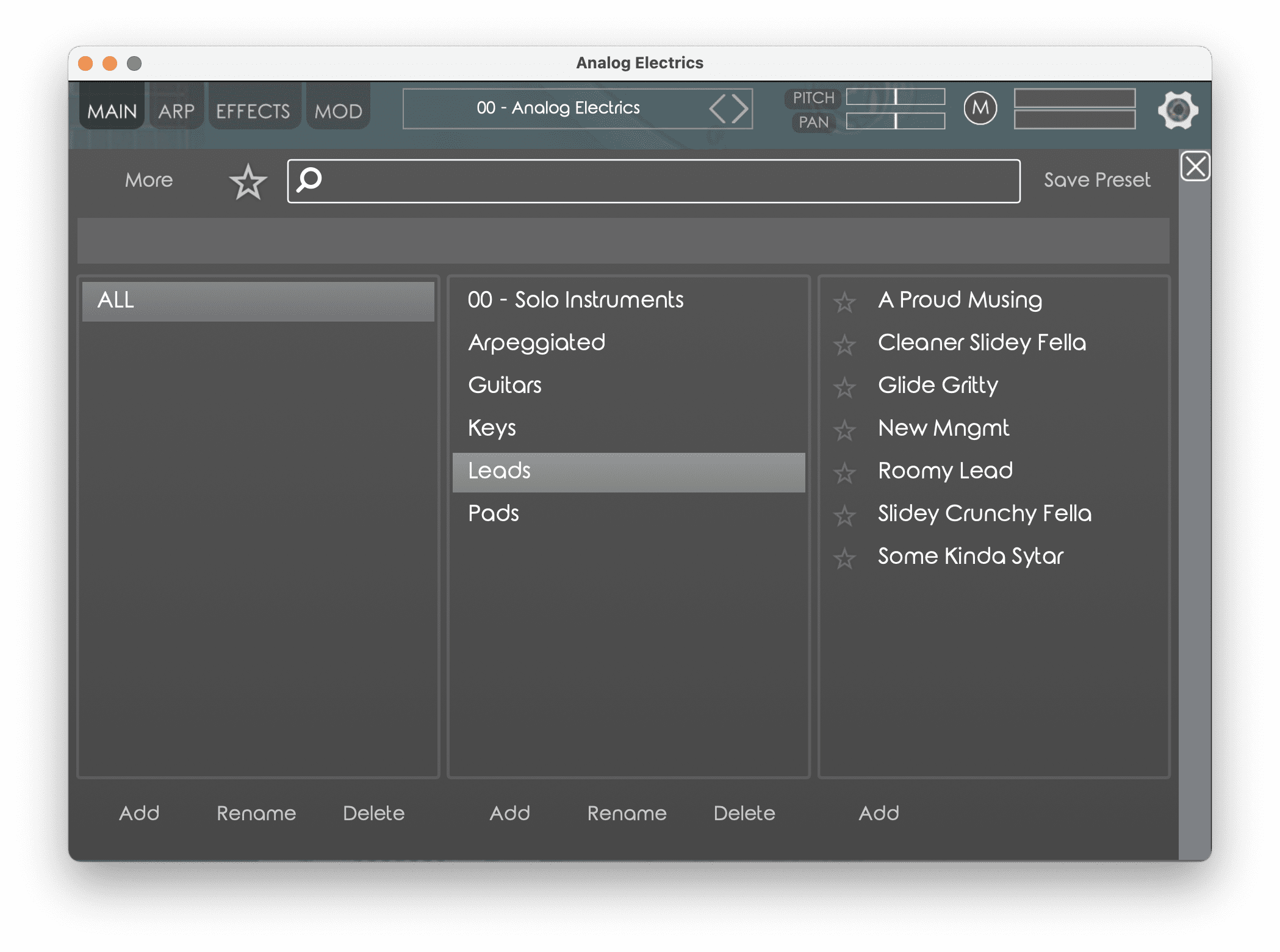
Task: Star the Some Kinda Sytar preset
Action: (844, 558)
